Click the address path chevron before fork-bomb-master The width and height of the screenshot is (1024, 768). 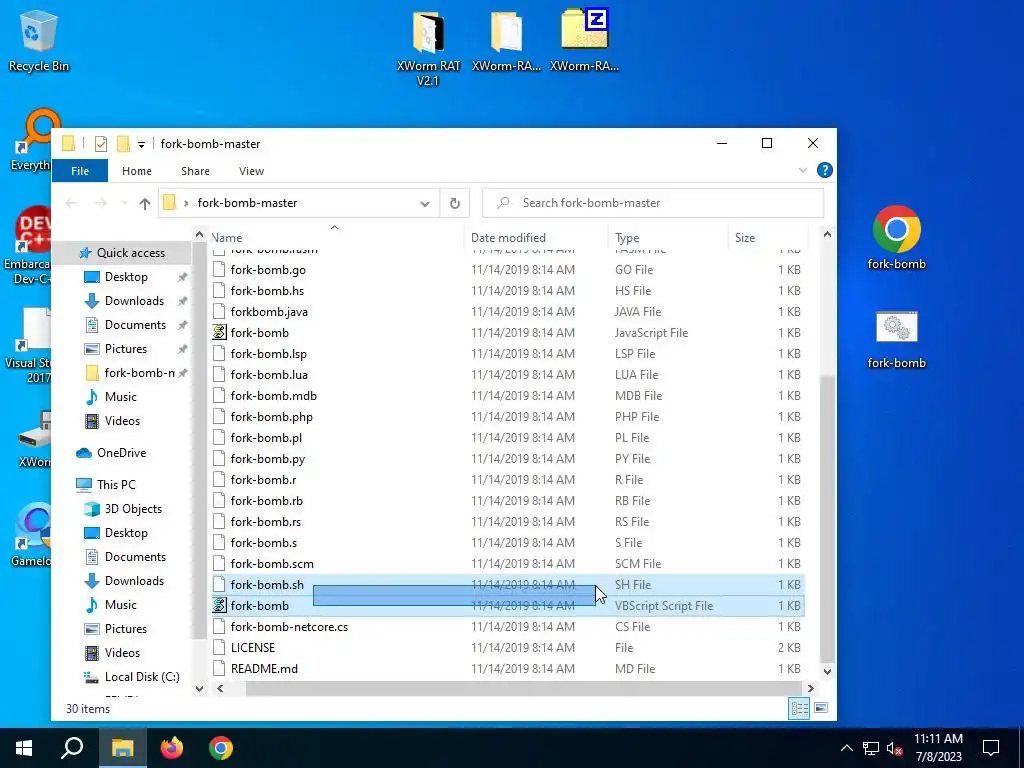[186, 203]
